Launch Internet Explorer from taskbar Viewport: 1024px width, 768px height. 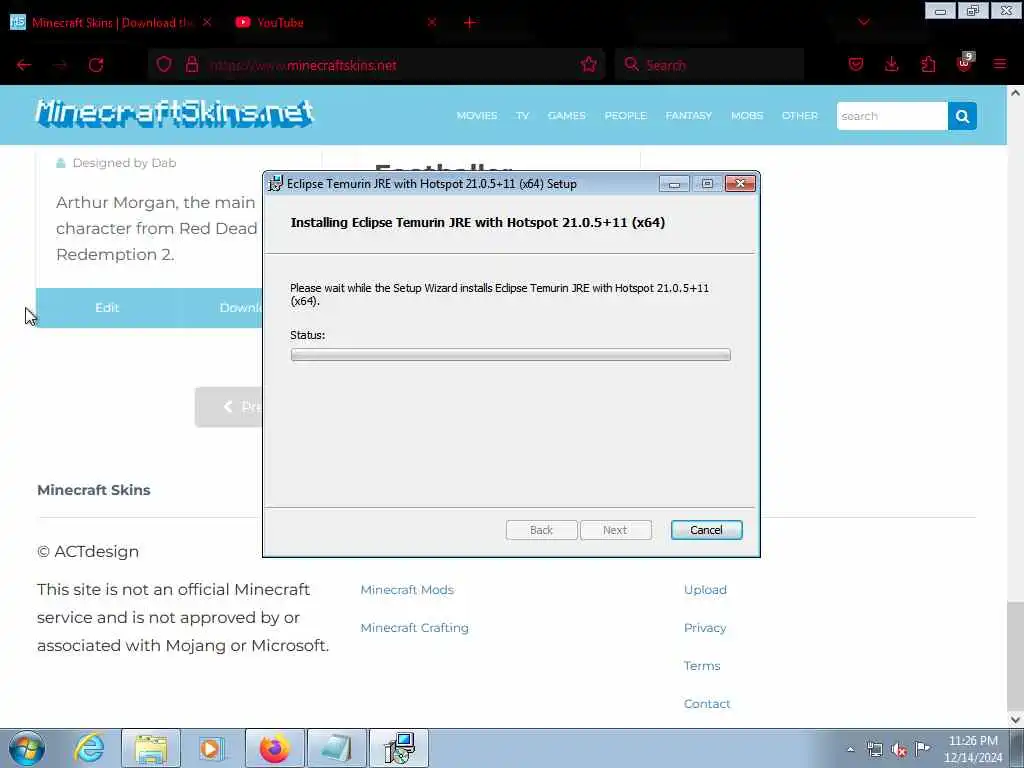89,748
